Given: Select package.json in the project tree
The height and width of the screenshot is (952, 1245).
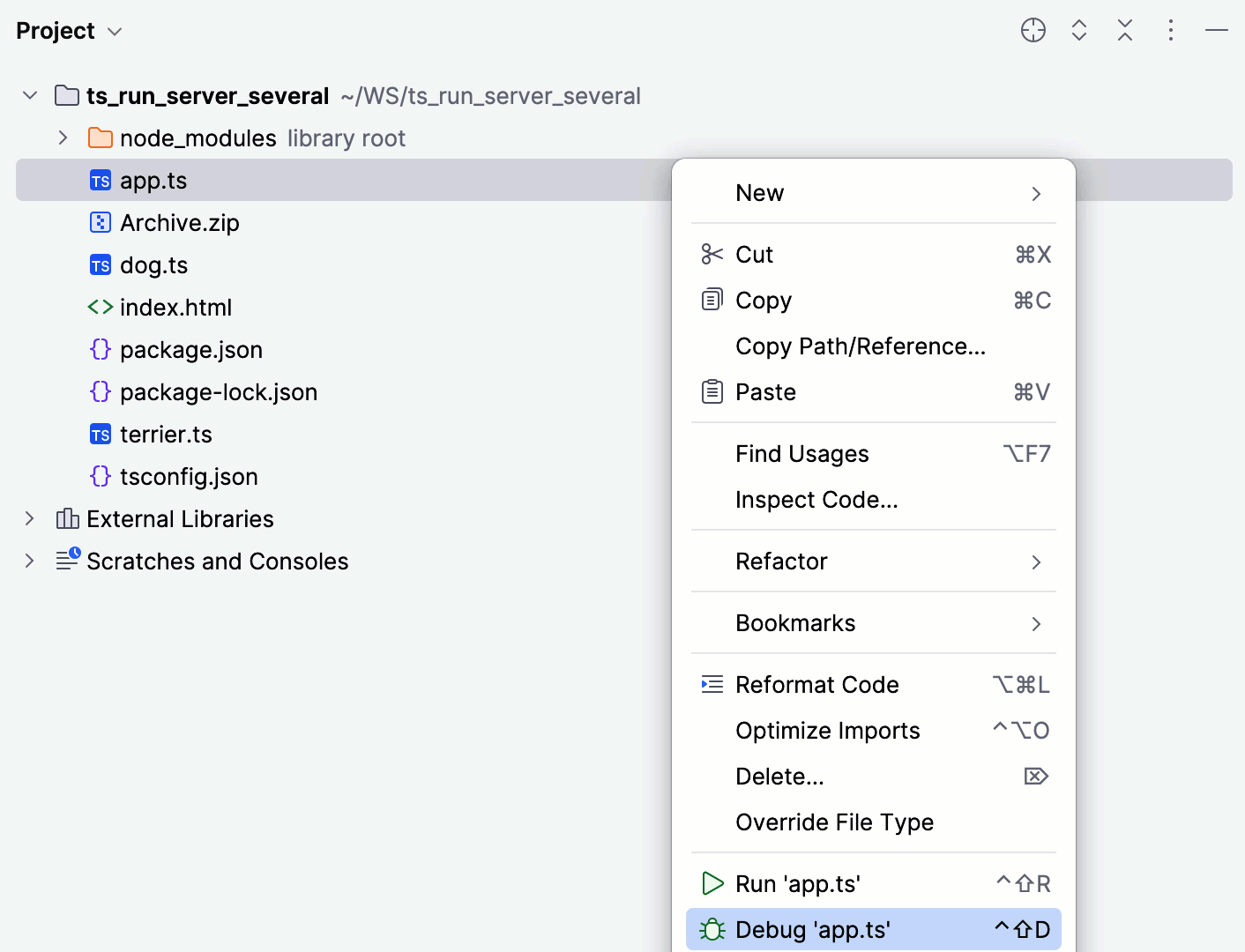Looking at the screenshot, I should (190, 349).
